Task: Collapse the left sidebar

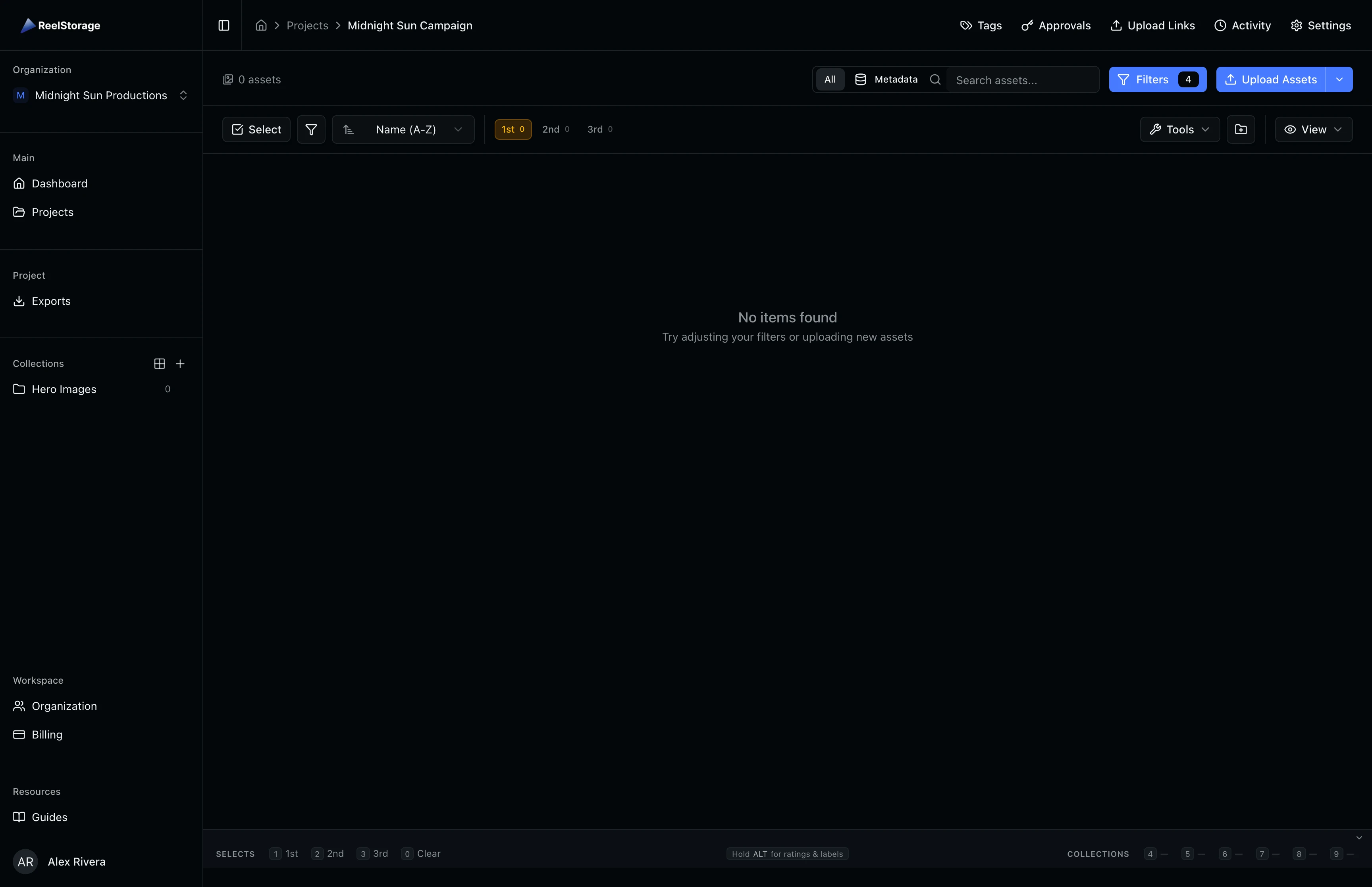Action: [x=224, y=25]
